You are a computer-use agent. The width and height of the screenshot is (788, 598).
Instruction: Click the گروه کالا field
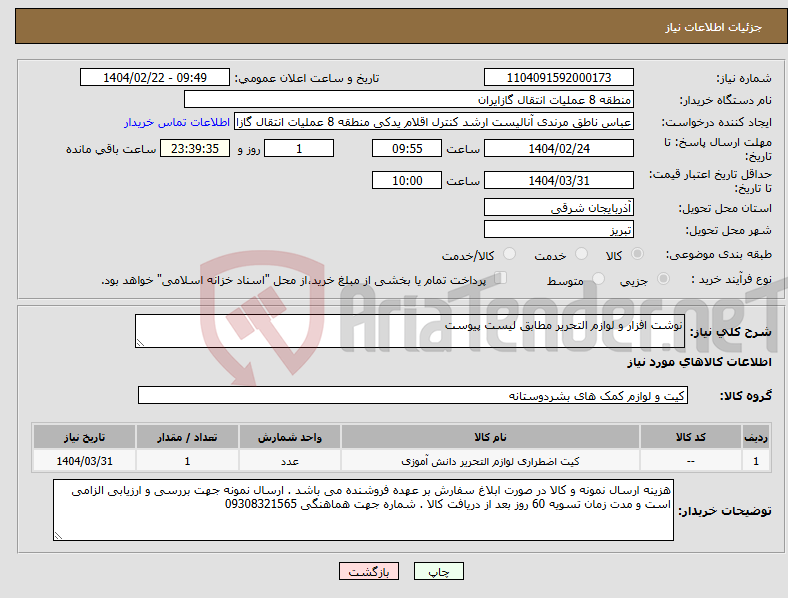tap(413, 395)
